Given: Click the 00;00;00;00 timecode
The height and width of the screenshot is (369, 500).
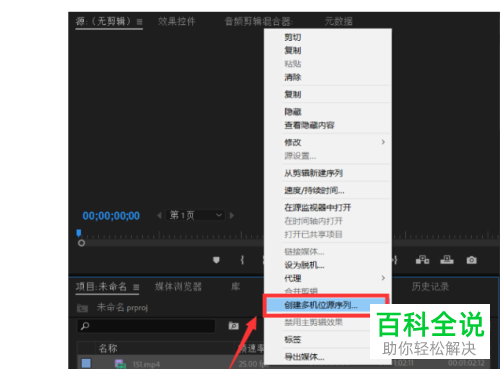Looking at the screenshot, I should [111, 216].
